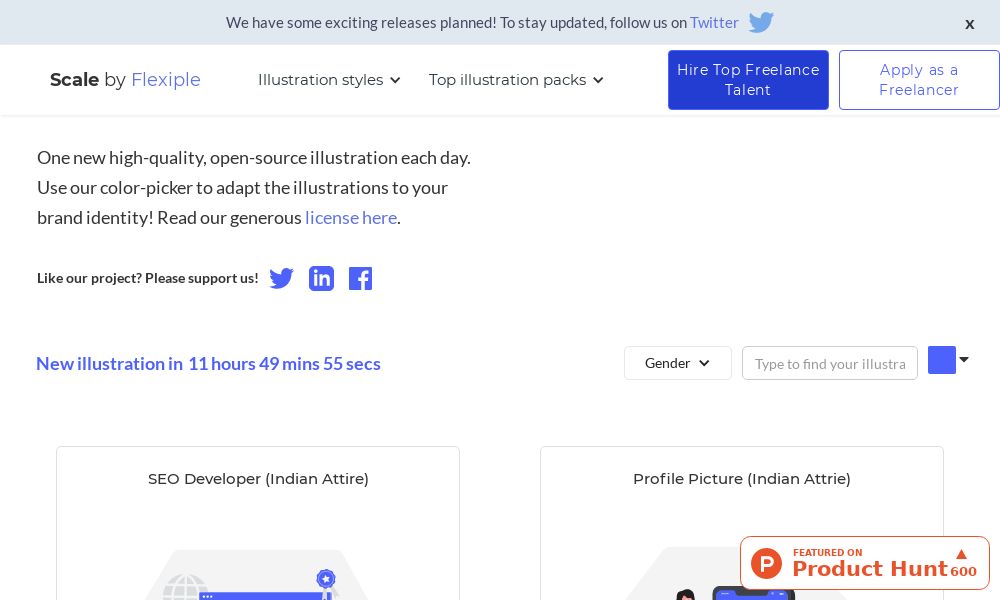Expand the Illustration styles chevron
This screenshot has width=1000, height=600.
[x=395, y=80]
